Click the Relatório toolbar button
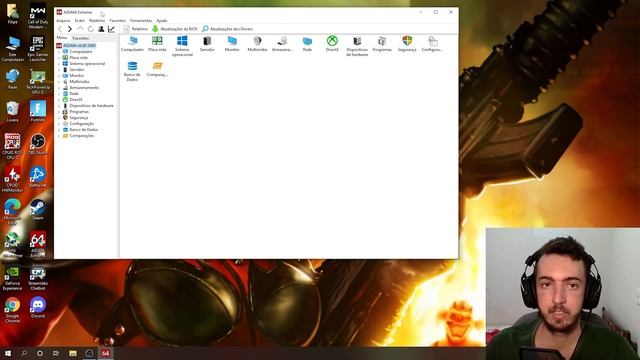This screenshot has height=360, width=640. coord(136,29)
